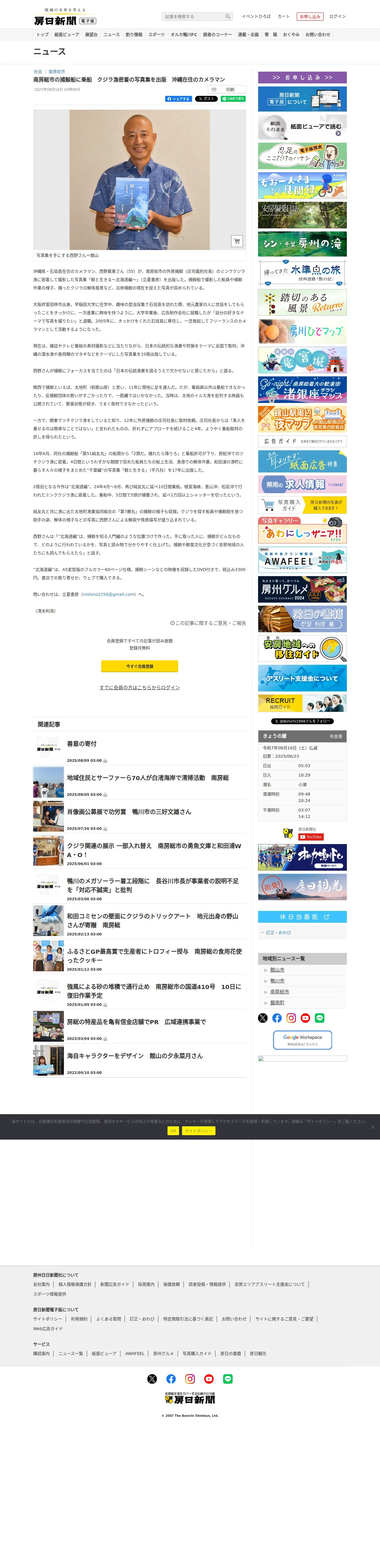Post the article with the X ポスト button
The image size is (380, 1568).
tap(207, 99)
